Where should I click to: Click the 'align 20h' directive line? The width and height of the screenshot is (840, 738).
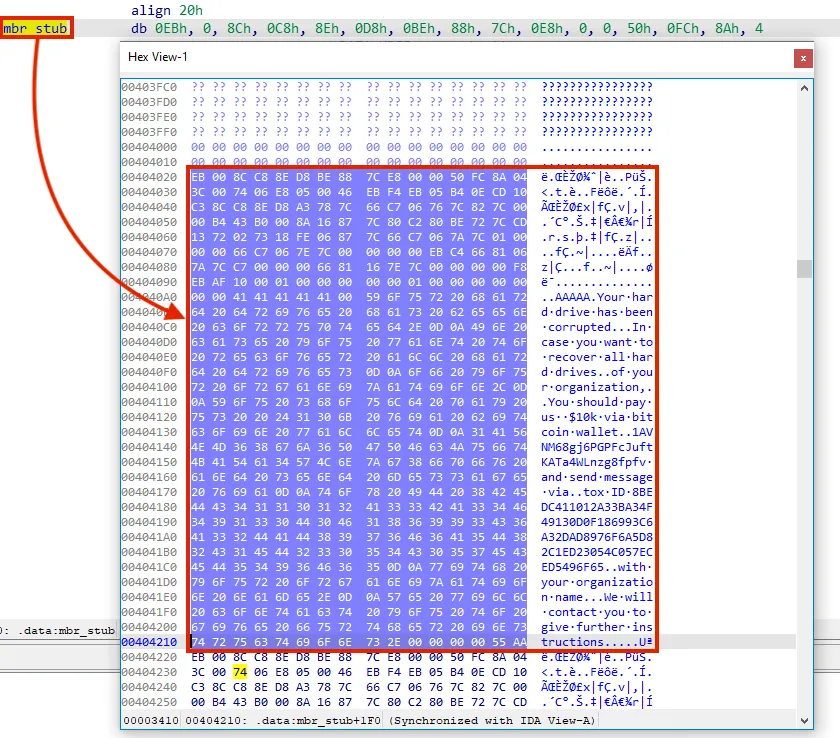click(167, 10)
